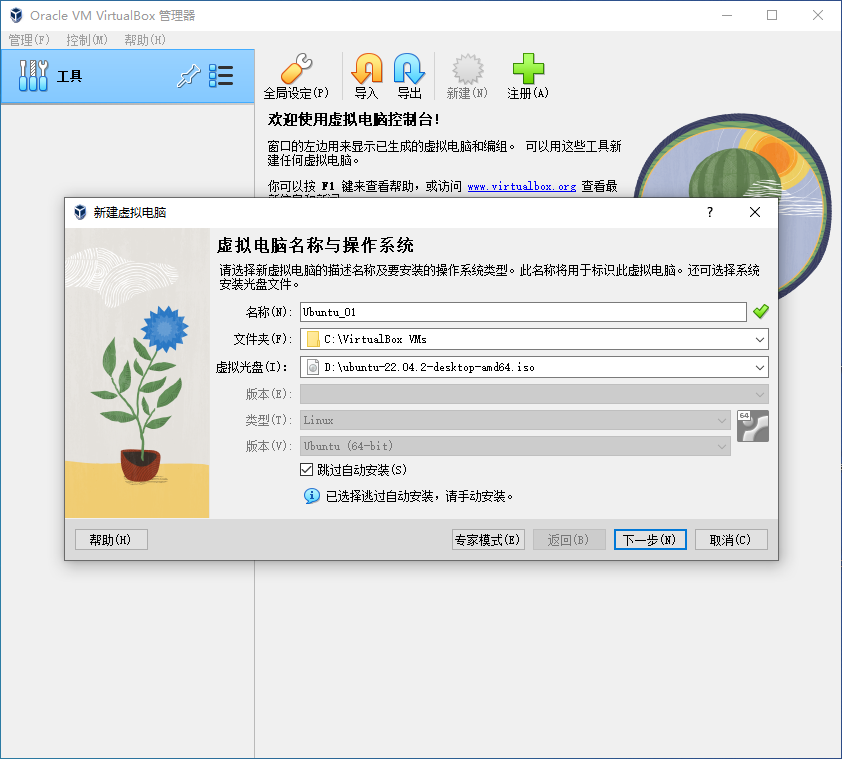Click the heading 虚拟电脑名称与操作系统
The image size is (842, 759).
tap(315, 245)
